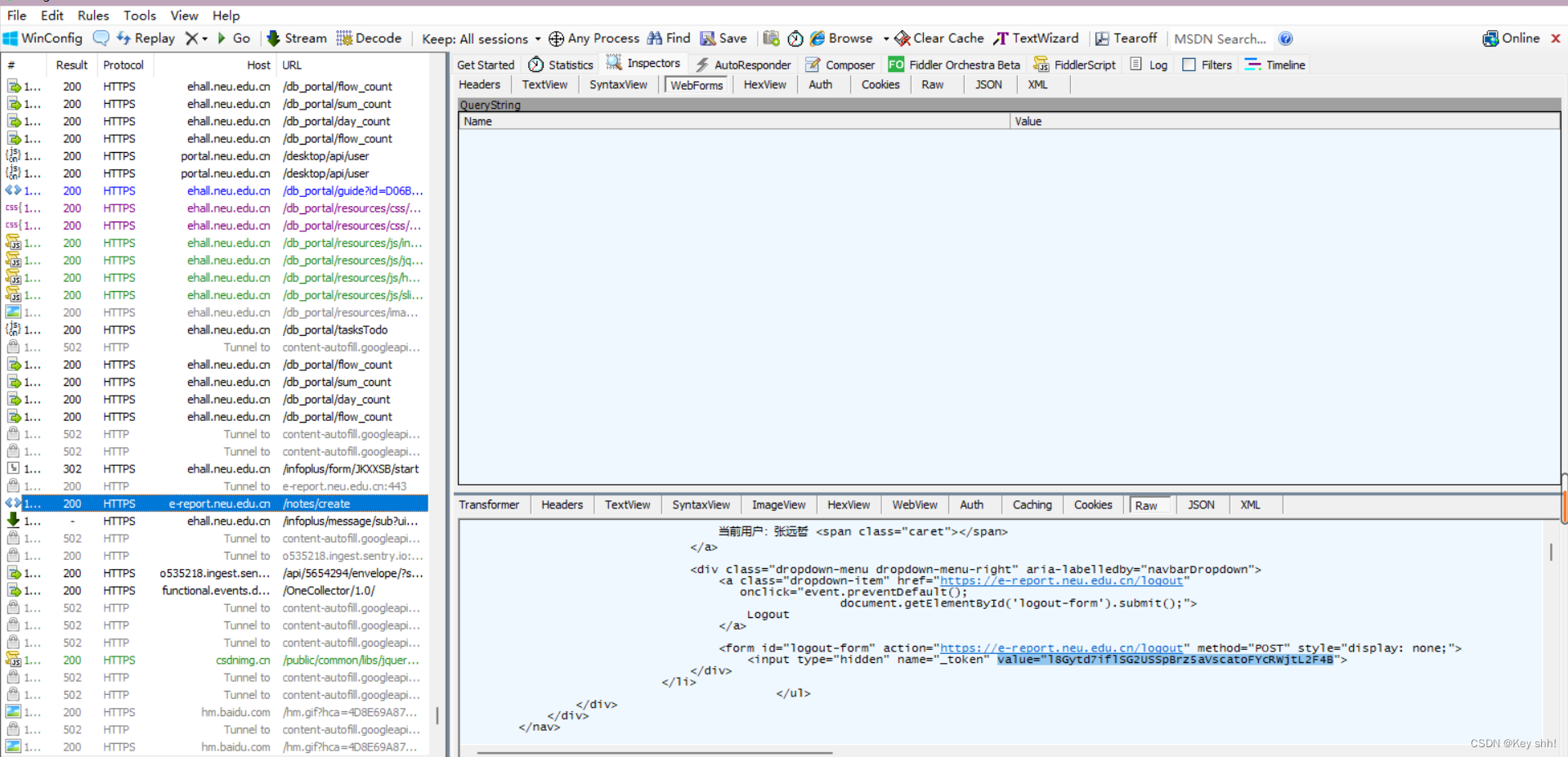Select the response WebView tab
Image resolution: width=1568 pixels, height=757 pixels.
click(x=915, y=504)
